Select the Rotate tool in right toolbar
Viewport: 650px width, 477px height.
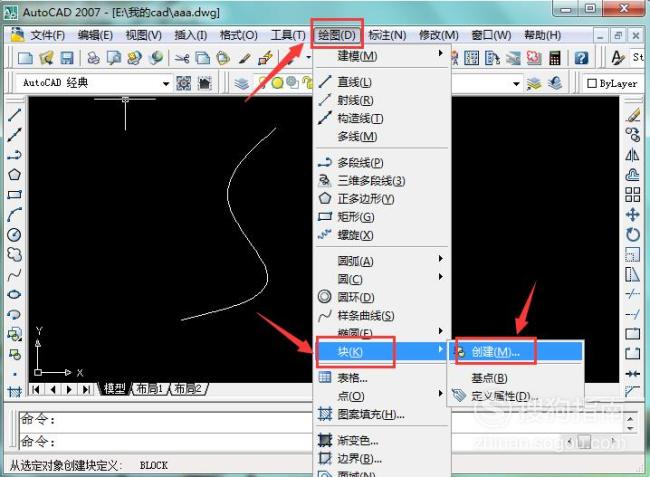(x=633, y=234)
